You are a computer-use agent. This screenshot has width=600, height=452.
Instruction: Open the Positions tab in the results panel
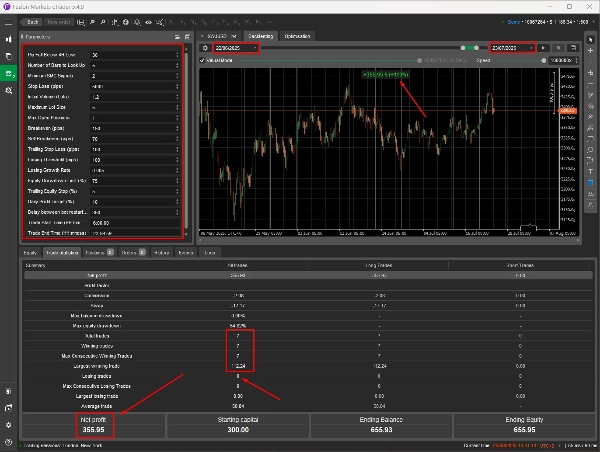[x=99, y=253]
